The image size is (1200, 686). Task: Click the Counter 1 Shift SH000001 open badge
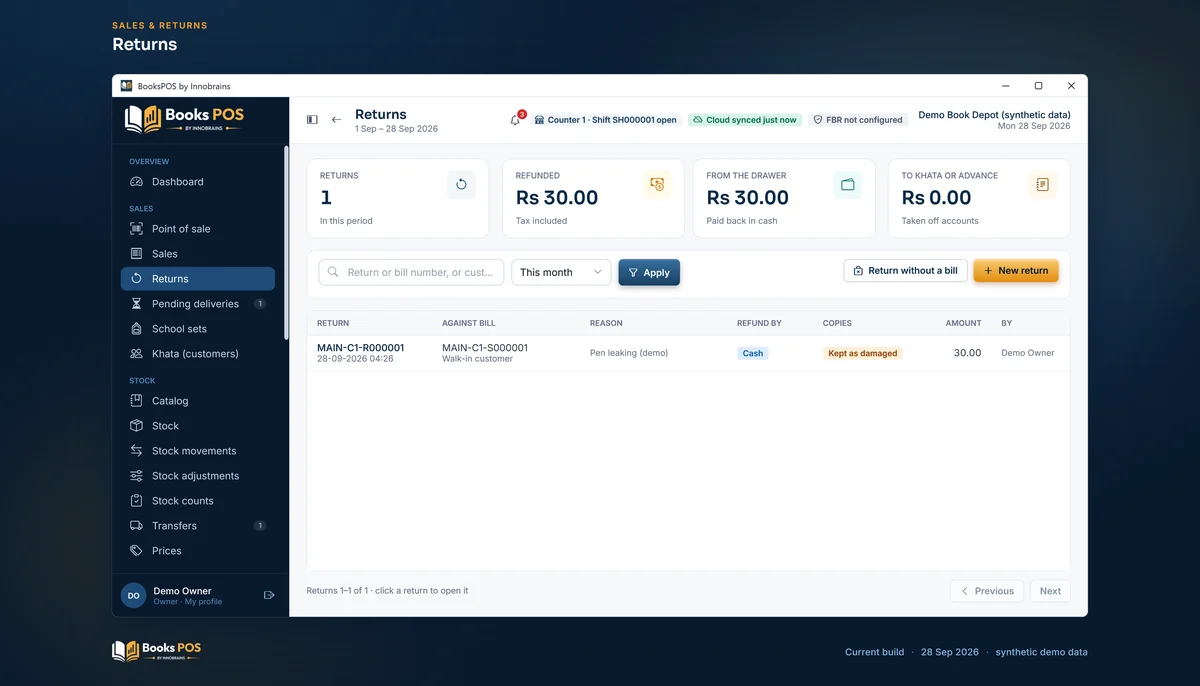coord(606,120)
